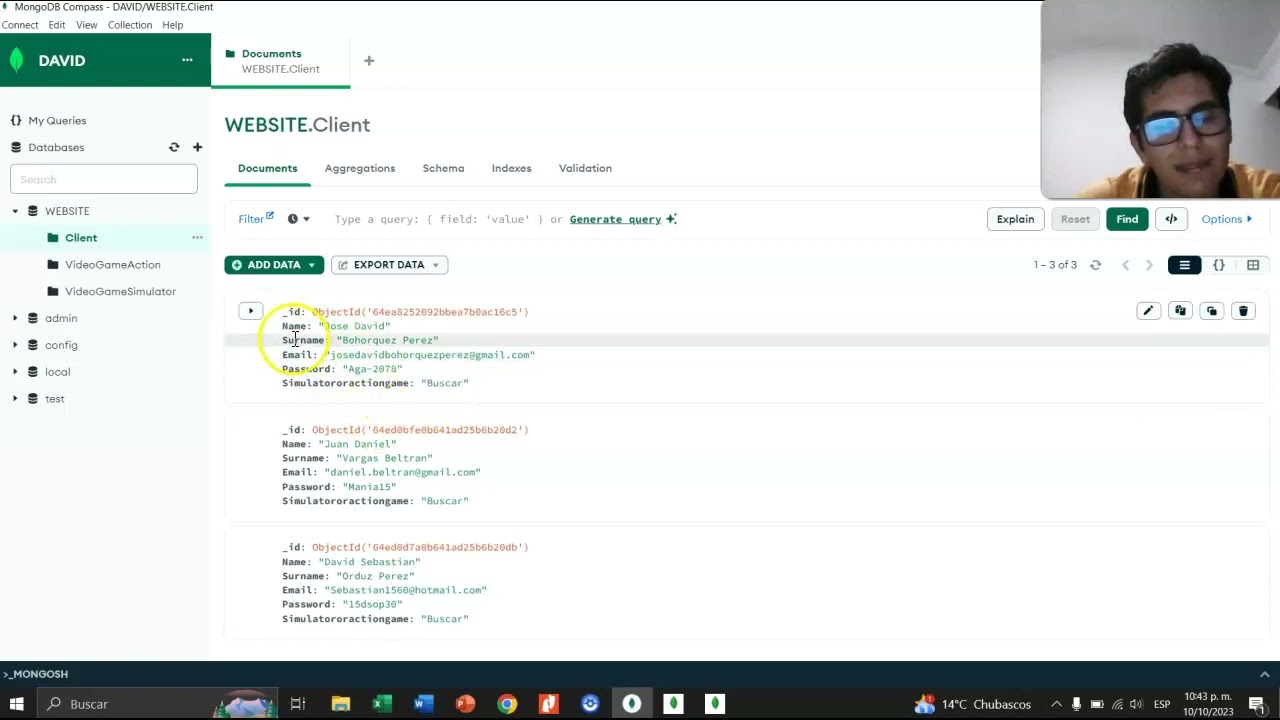Select the Documents sub-tab

[x=267, y=168]
